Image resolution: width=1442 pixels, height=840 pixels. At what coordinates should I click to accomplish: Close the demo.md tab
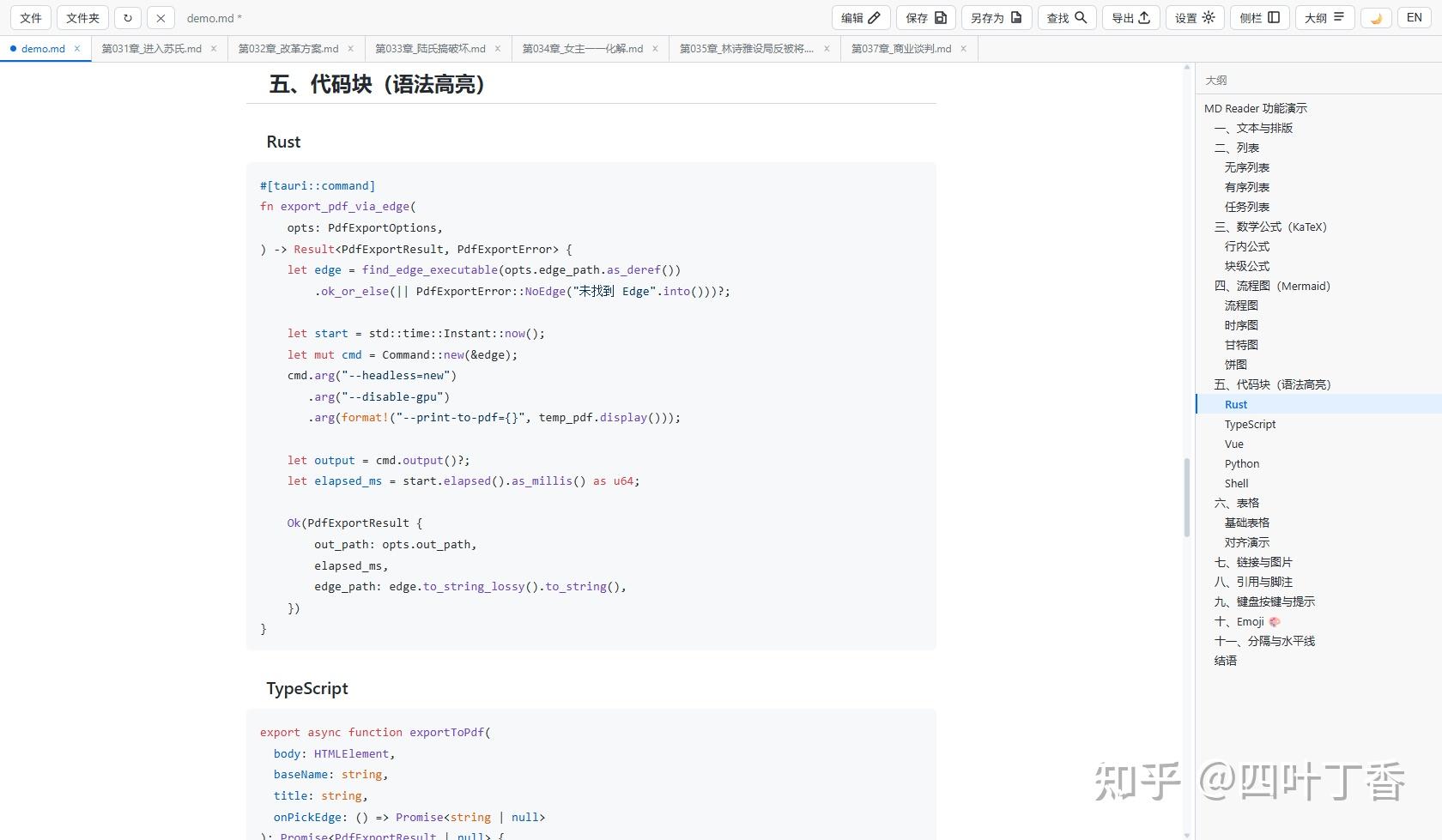pos(76,49)
